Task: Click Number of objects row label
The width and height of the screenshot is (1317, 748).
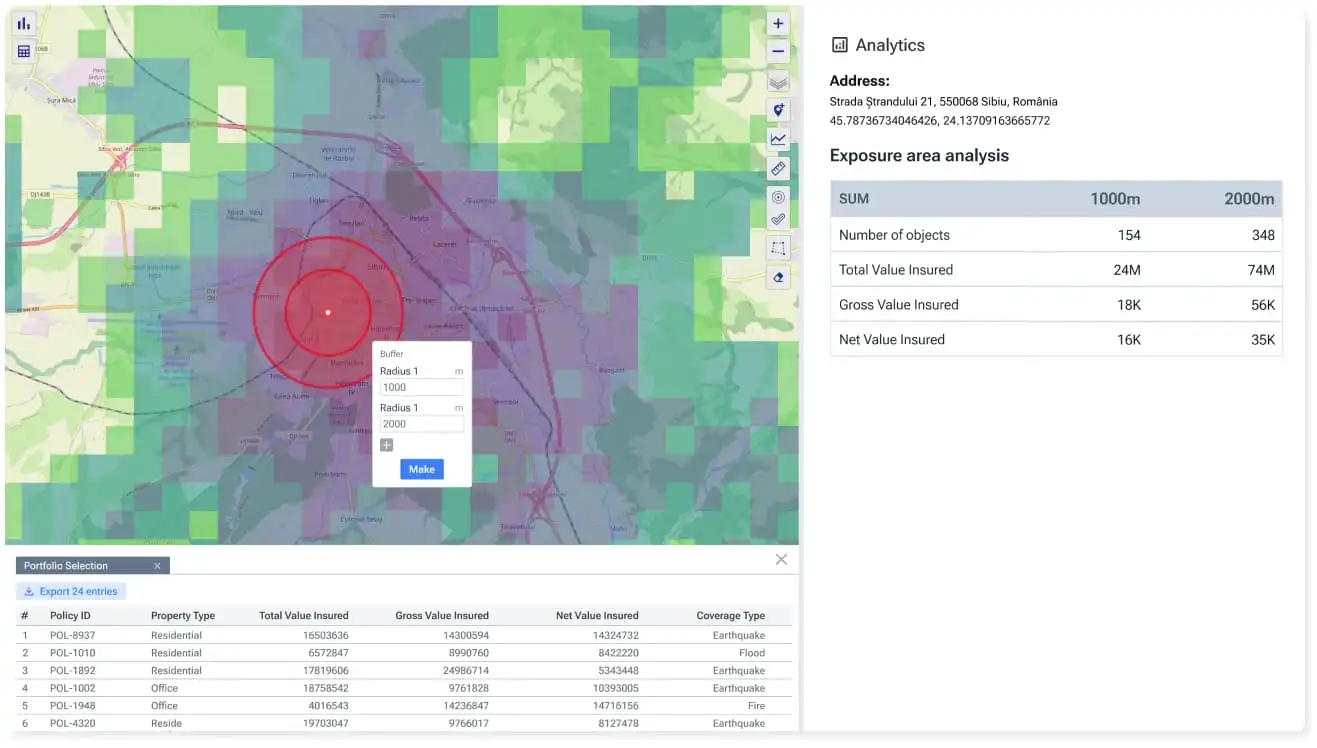Action: tap(894, 235)
